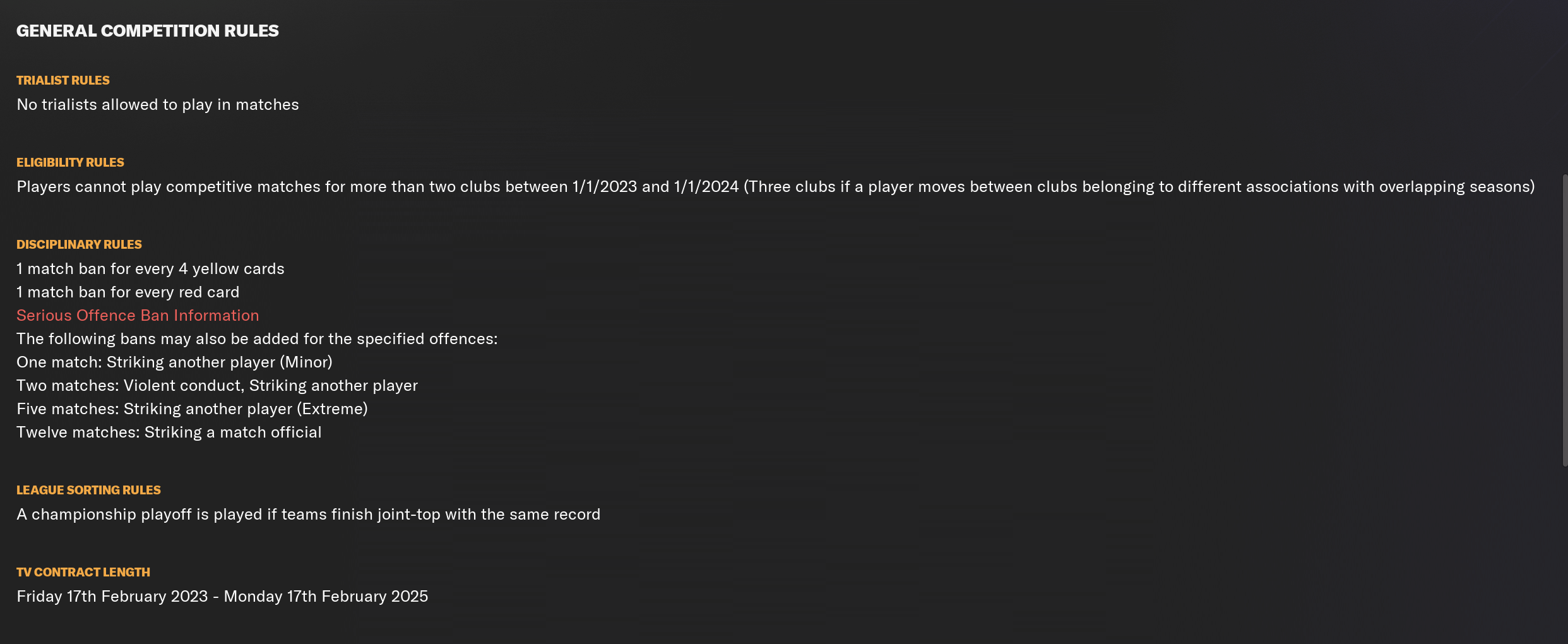Select the TV Contract Length heading
This screenshot has width=1568, height=644.
click(x=83, y=572)
